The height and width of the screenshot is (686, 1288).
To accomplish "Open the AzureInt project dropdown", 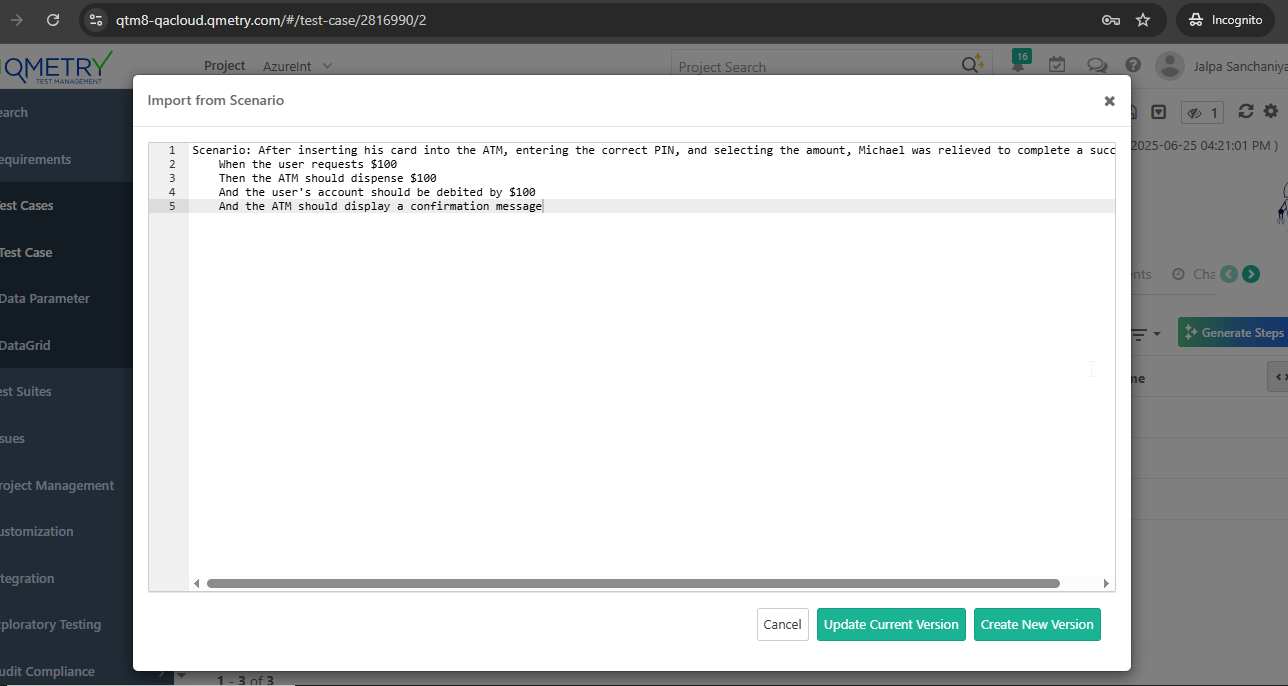I will pos(297,66).
